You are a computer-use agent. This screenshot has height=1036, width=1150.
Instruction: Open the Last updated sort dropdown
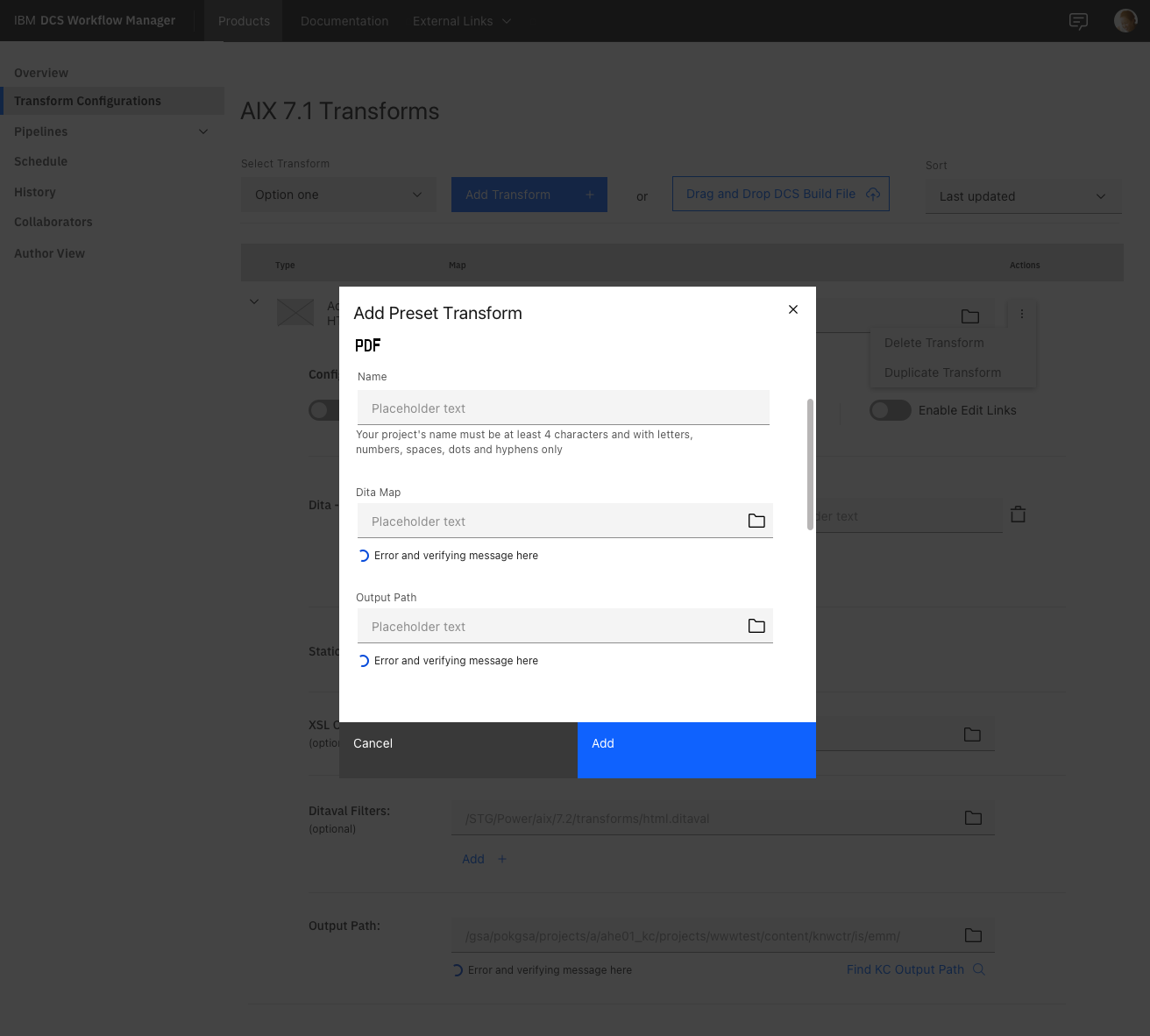[1023, 196]
